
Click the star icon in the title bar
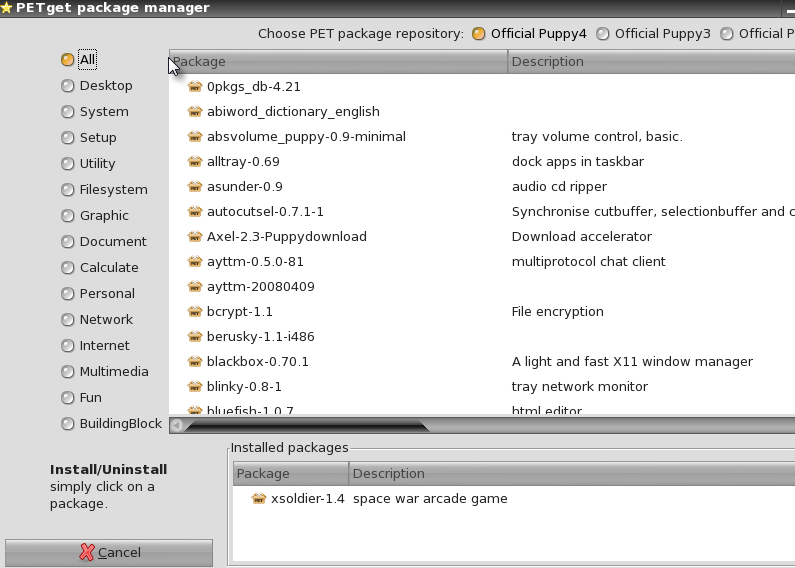point(6,8)
